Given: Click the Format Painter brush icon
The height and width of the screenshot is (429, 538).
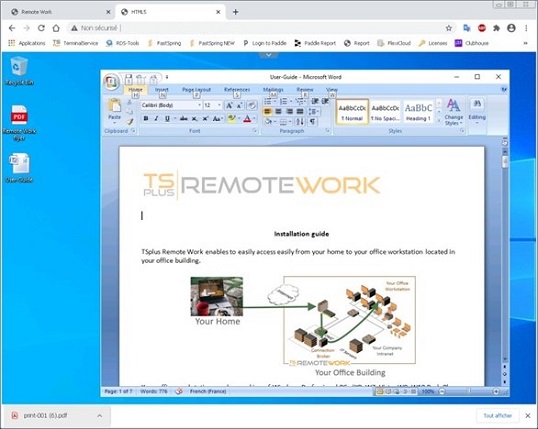Looking at the screenshot, I should pos(130,121).
